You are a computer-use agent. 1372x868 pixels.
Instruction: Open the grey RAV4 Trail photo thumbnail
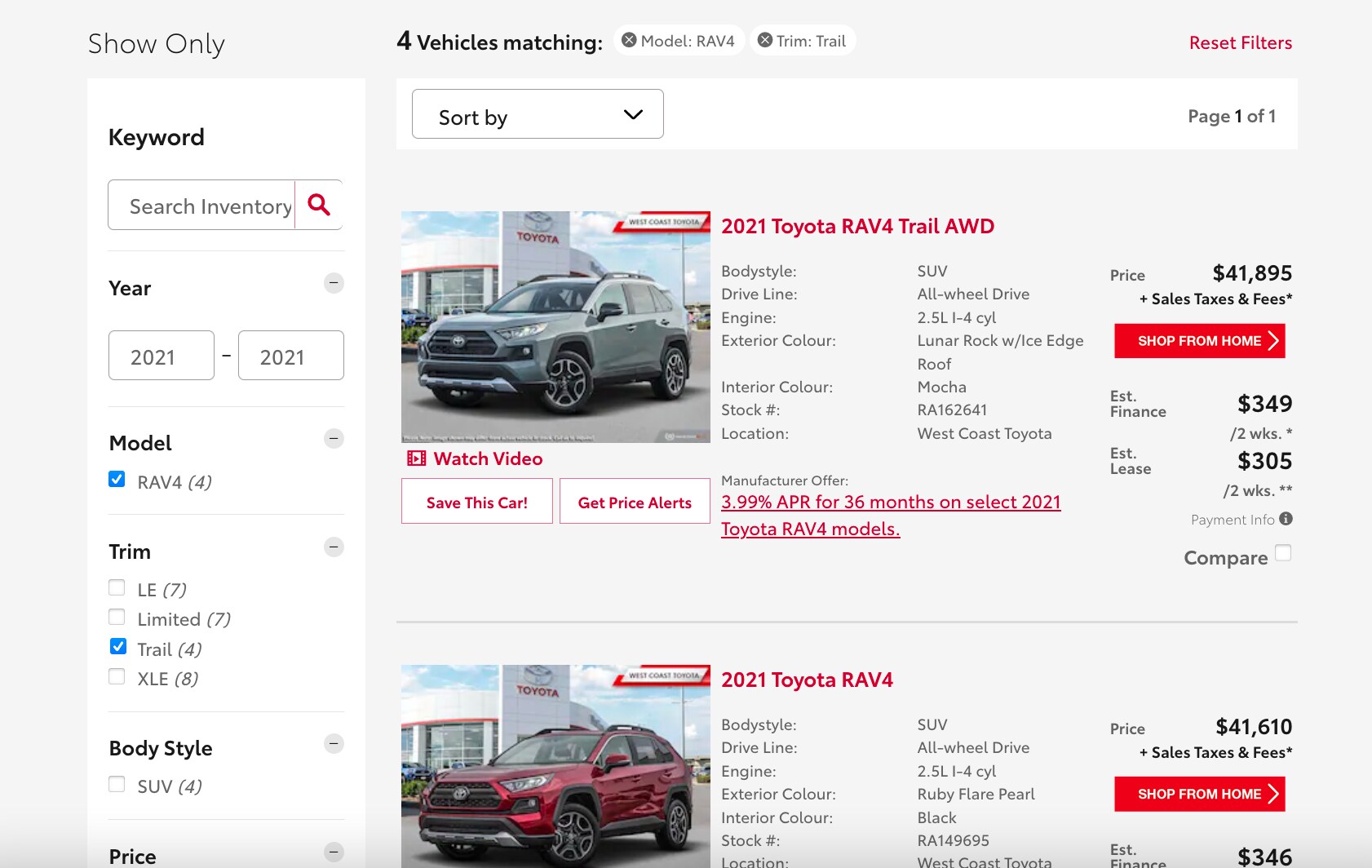555,327
